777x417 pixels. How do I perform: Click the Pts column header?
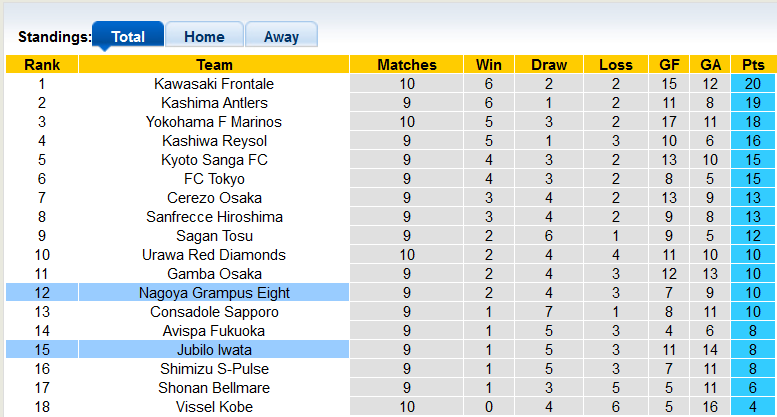pos(753,65)
